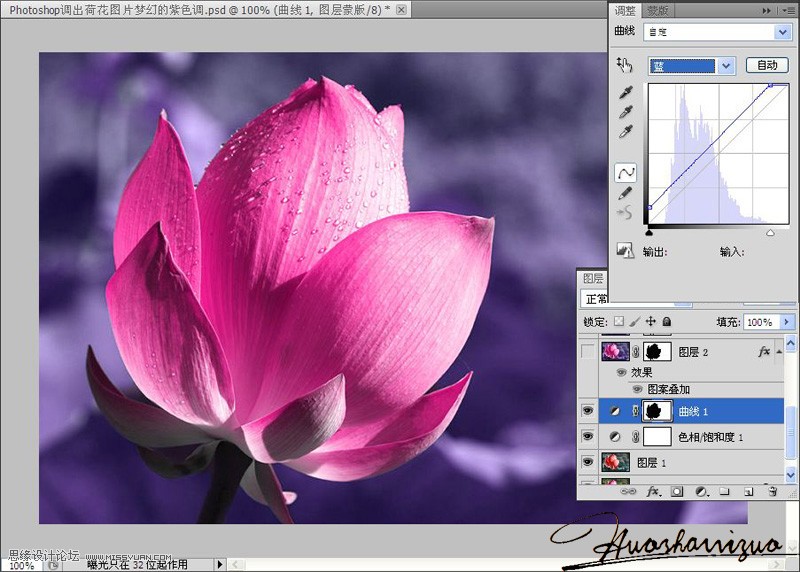The width and height of the screenshot is (800, 572).
Task: Hide the 色相/饱和度 1 layer
Action: pos(588,436)
